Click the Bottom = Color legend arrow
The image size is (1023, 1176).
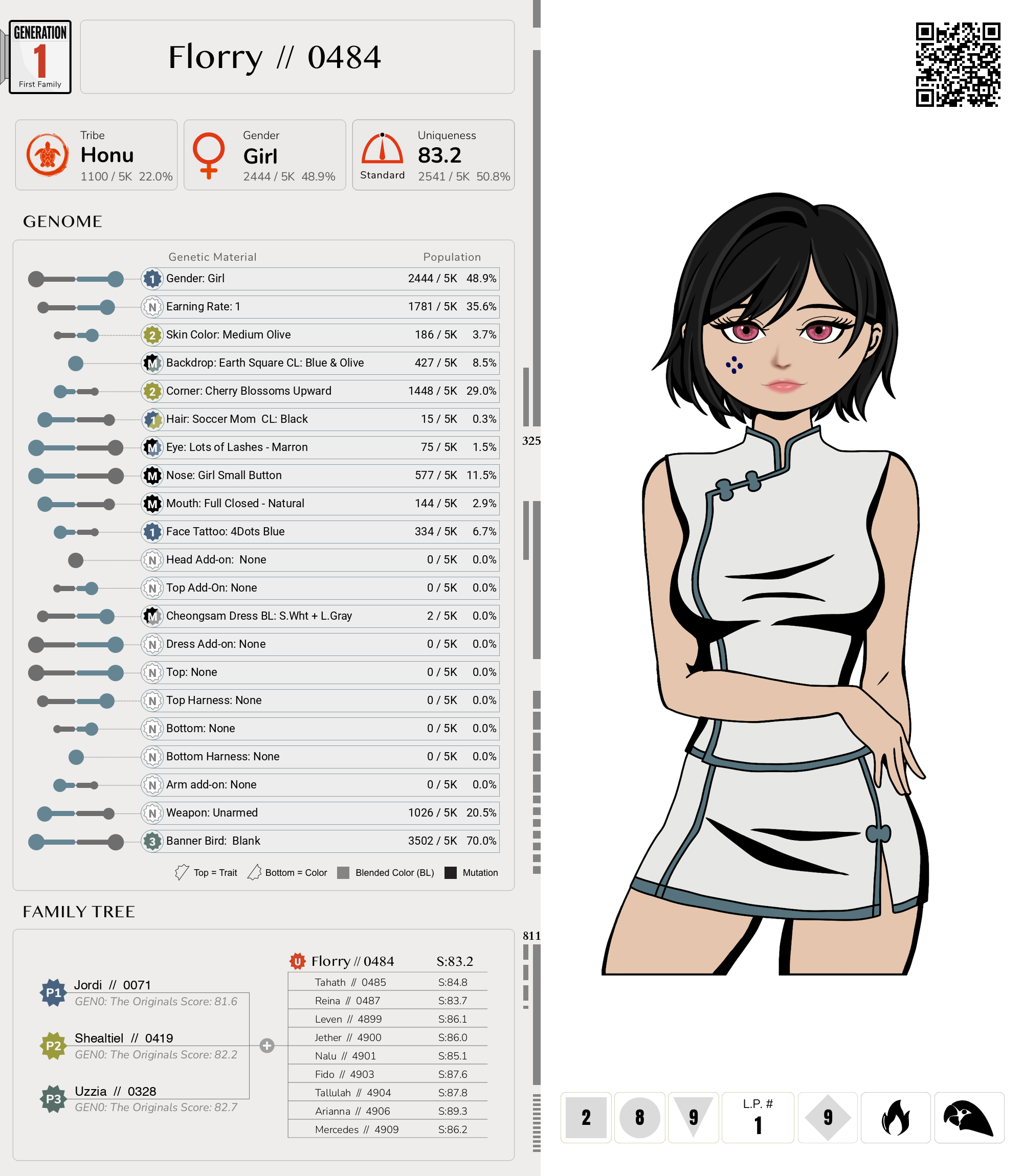pyautogui.click(x=255, y=872)
